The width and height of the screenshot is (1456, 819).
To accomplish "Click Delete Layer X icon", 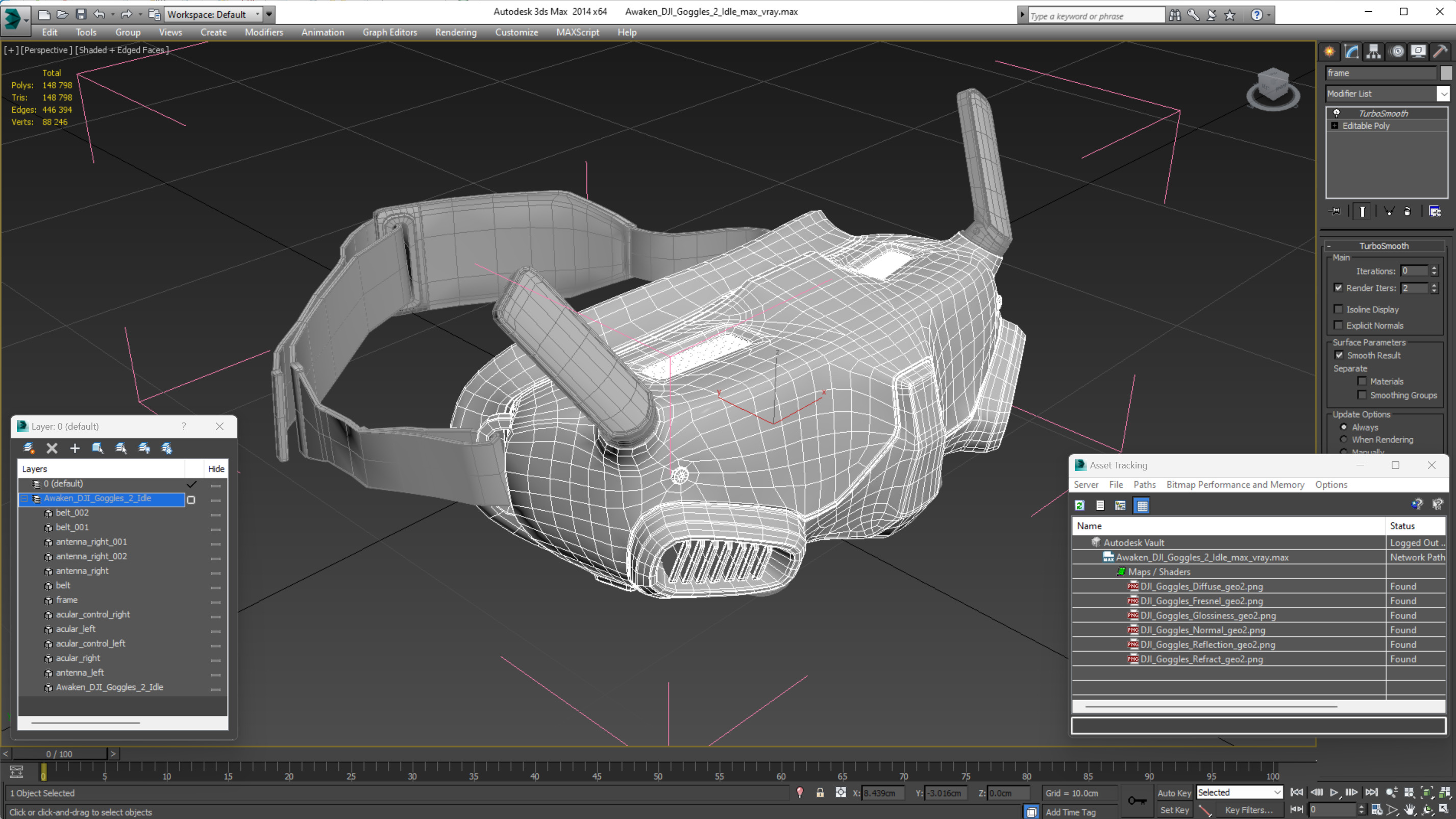I will pos(52,448).
